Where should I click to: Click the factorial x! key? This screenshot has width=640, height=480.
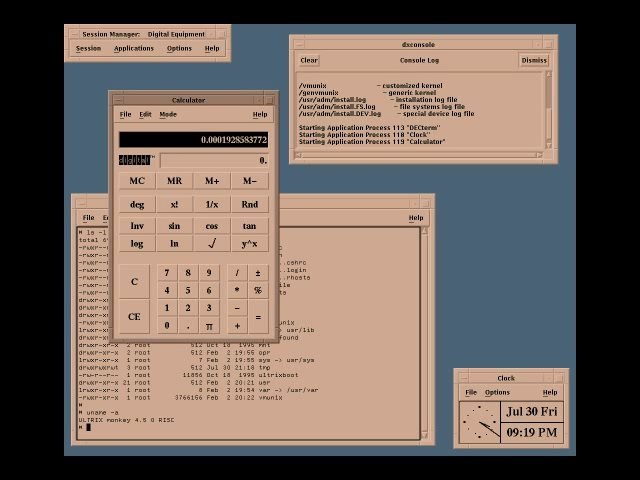[174, 204]
